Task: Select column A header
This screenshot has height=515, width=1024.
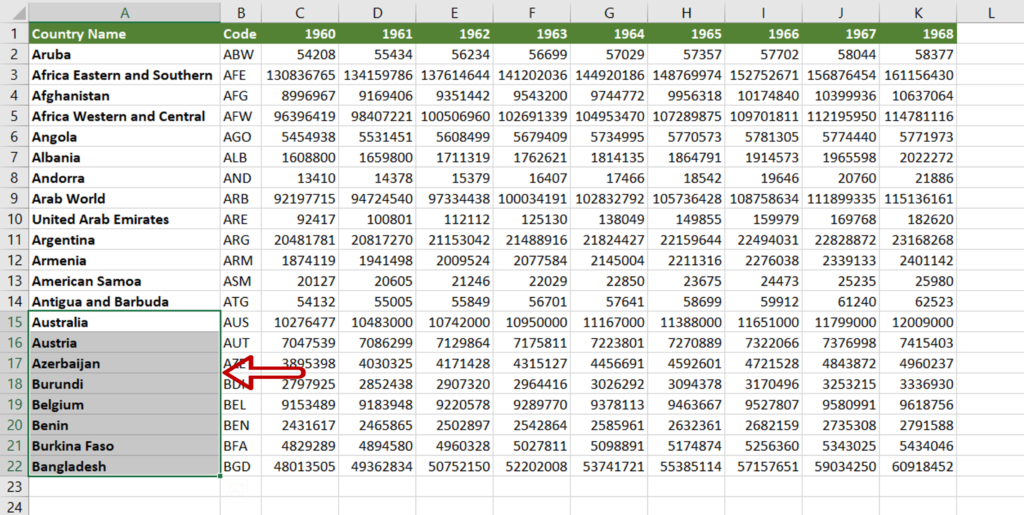Action: click(124, 12)
